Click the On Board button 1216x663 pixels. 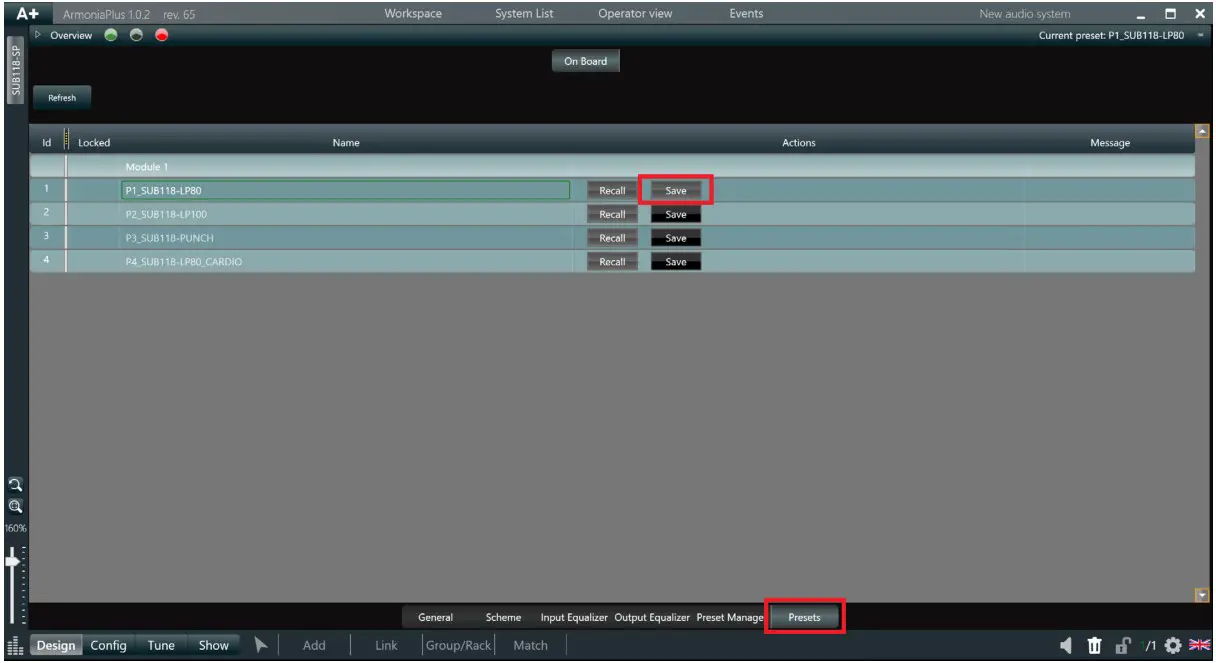[x=585, y=61]
